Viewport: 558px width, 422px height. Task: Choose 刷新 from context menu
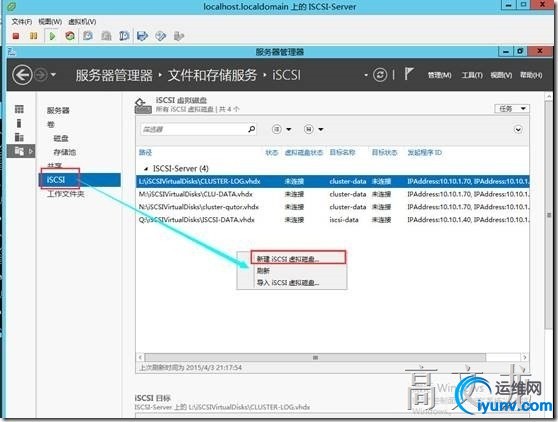pyautogui.click(x=263, y=271)
